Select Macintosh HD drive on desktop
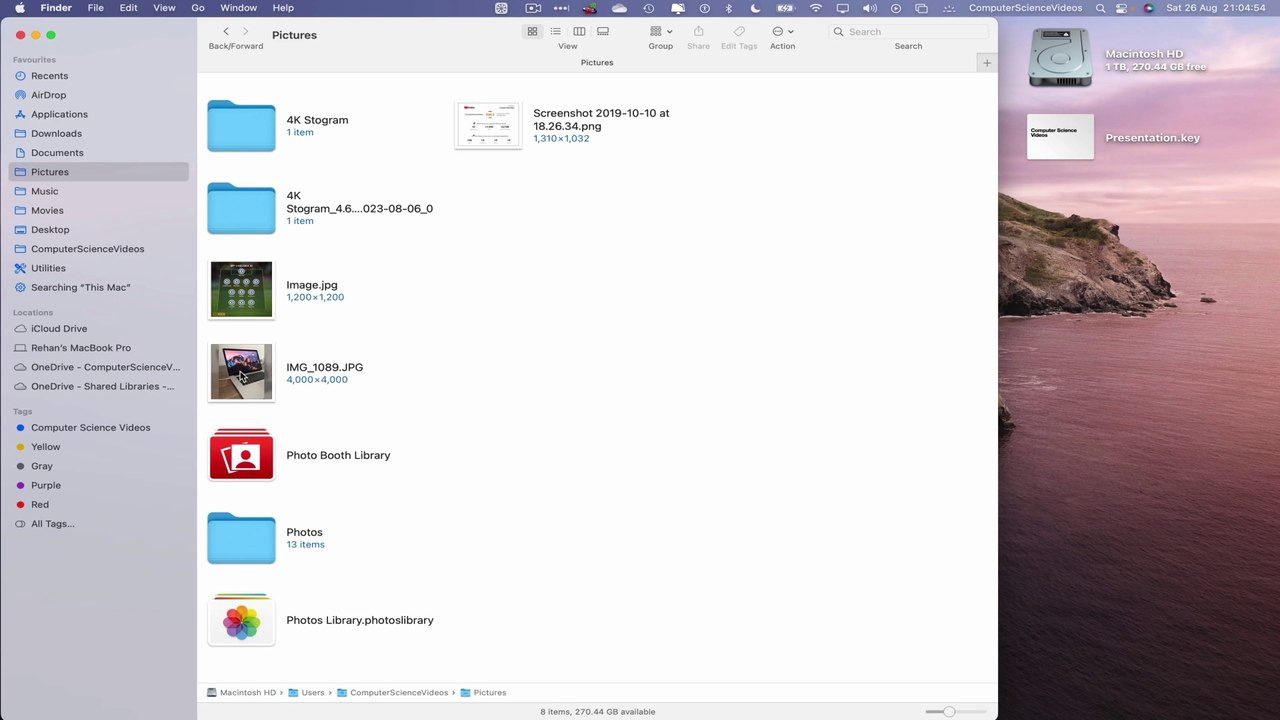Image resolution: width=1280 pixels, height=720 pixels. click(1060, 58)
